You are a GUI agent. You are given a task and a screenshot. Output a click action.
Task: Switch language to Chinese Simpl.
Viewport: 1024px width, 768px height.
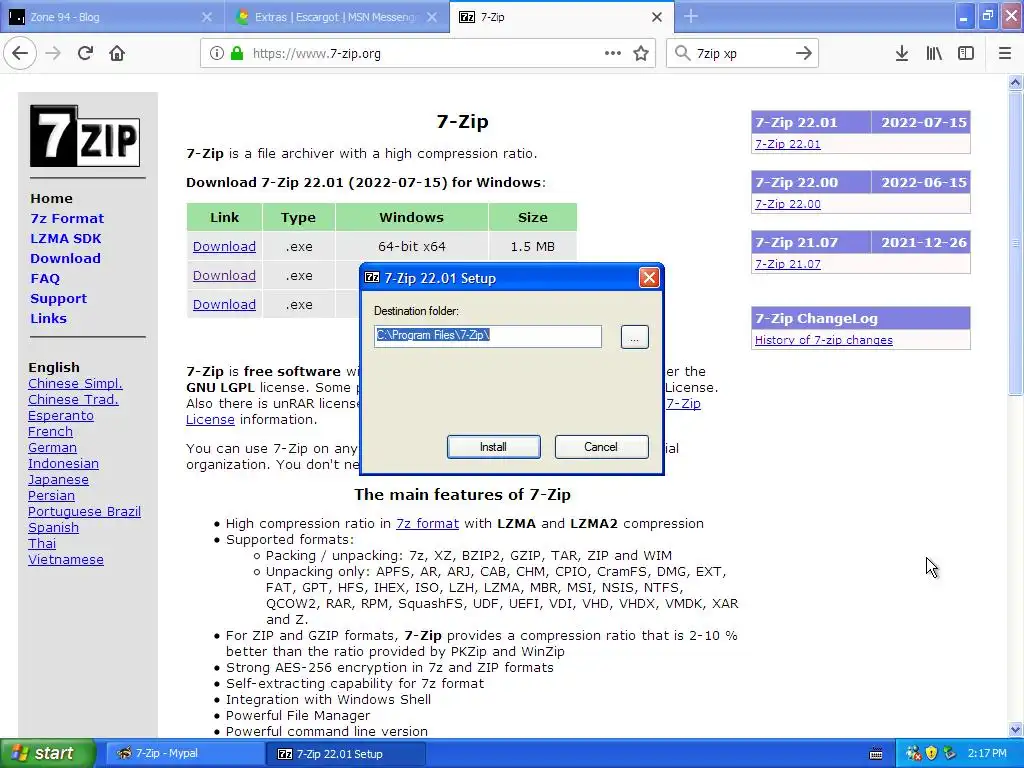[75, 383]
